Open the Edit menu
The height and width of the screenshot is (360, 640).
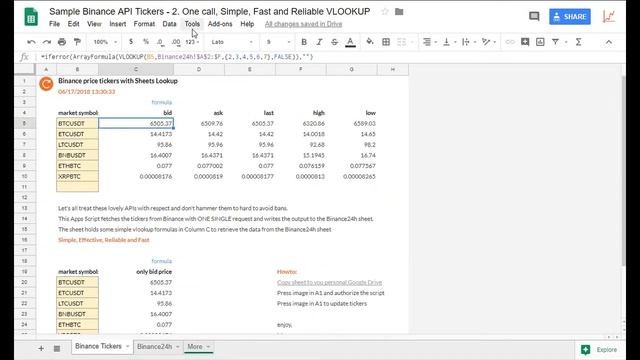pyautogui.click(x=73, y=24)
